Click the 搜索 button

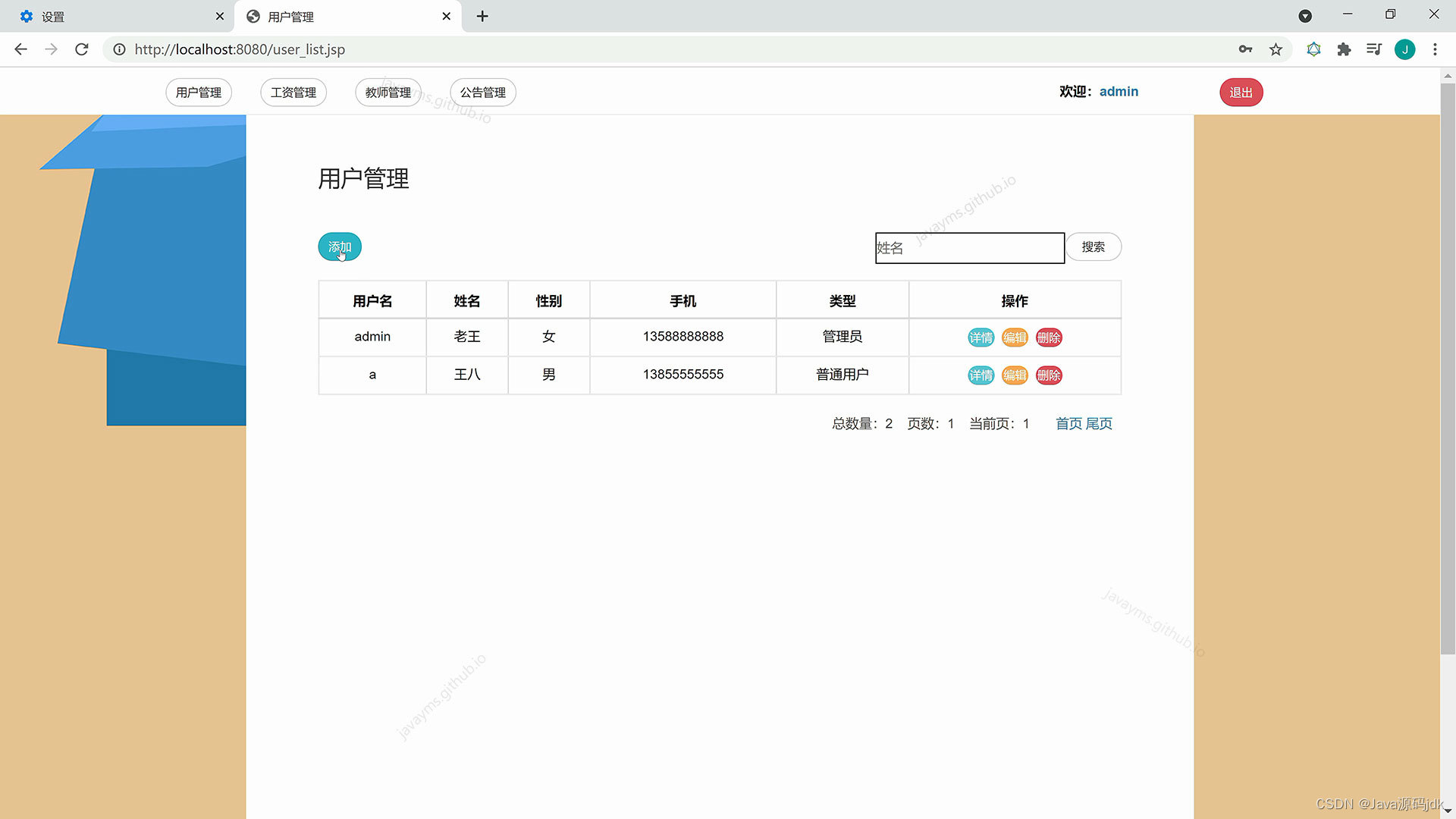1093,247
